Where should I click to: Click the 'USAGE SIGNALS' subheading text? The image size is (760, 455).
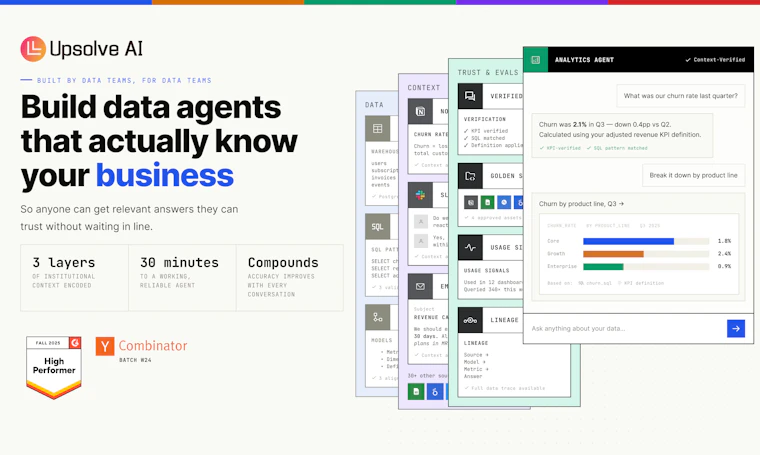point(486,270)
